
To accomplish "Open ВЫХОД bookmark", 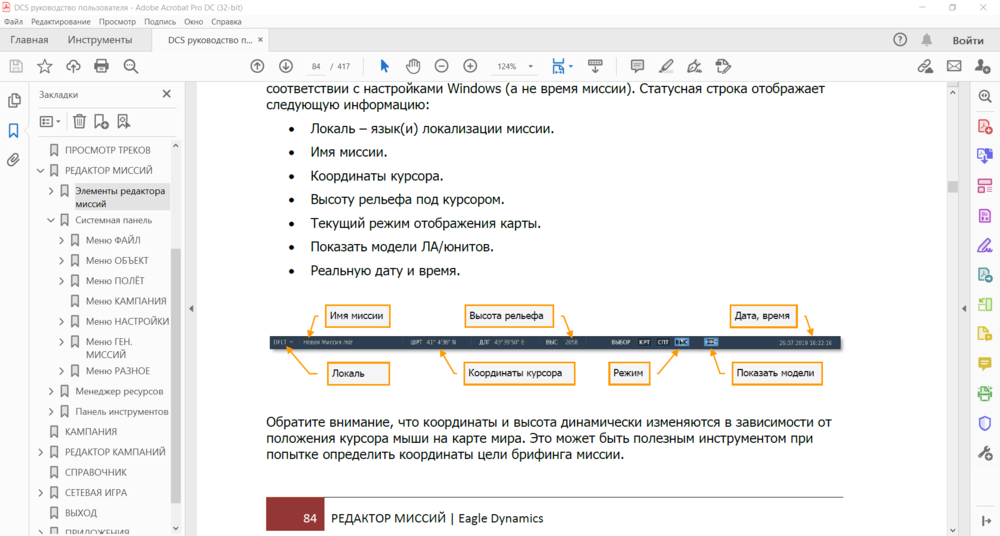I will 81,513.
